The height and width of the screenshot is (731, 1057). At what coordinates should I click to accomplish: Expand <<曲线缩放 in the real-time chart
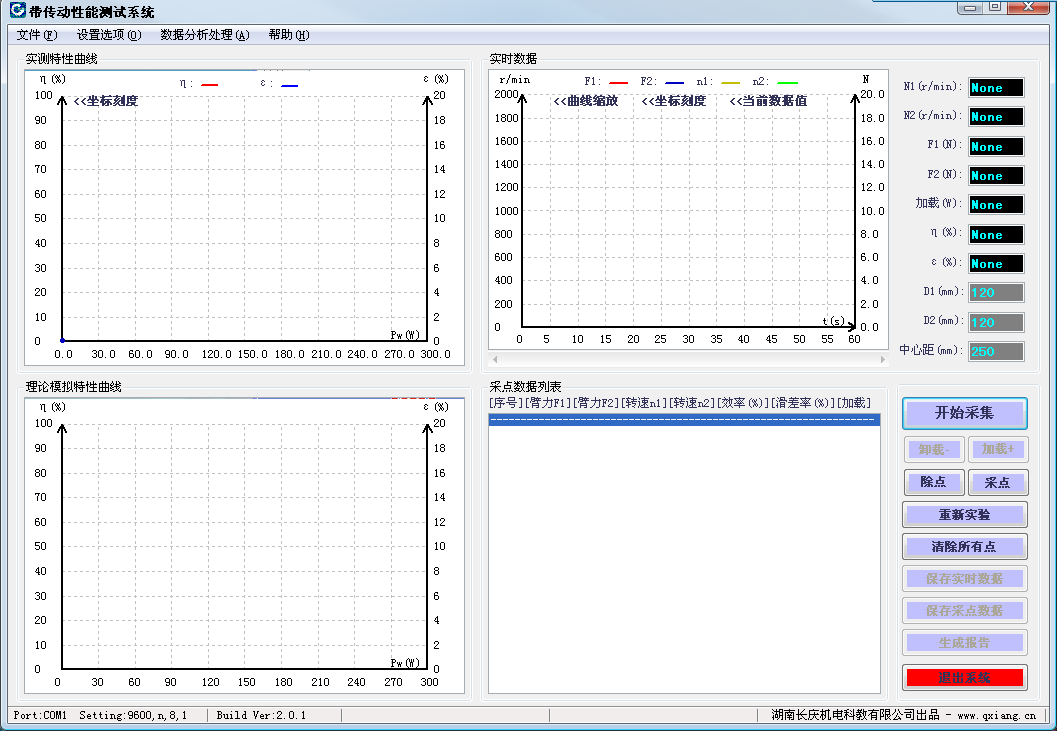(585, 101)
